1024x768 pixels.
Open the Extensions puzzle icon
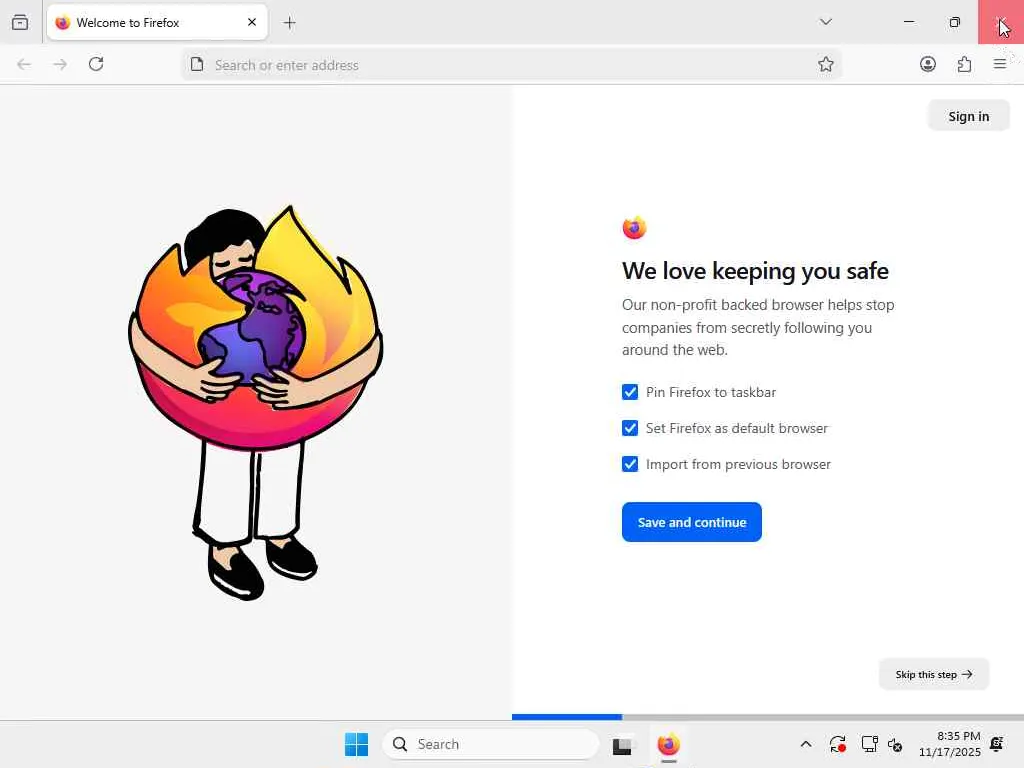pyautogui.click(x=964, y=64)
